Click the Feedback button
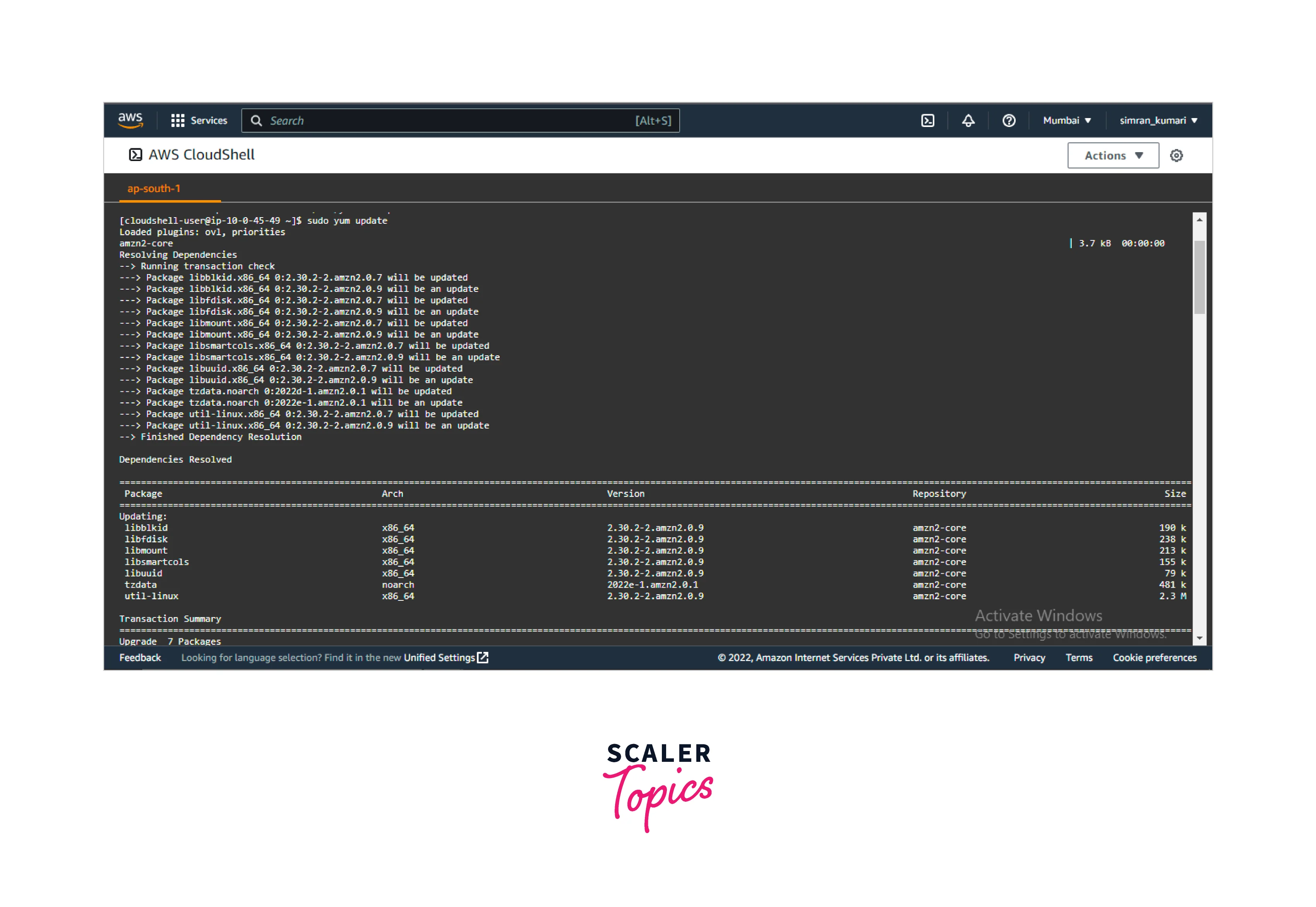The image size is (1316, 907). pos(140,658)
